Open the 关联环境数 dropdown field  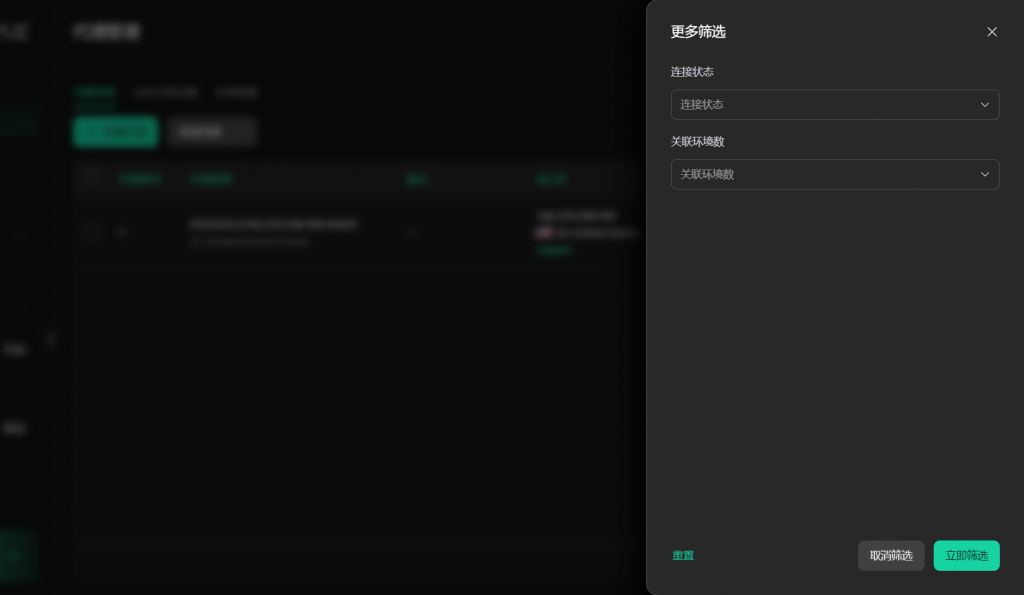tap(822, 174)
